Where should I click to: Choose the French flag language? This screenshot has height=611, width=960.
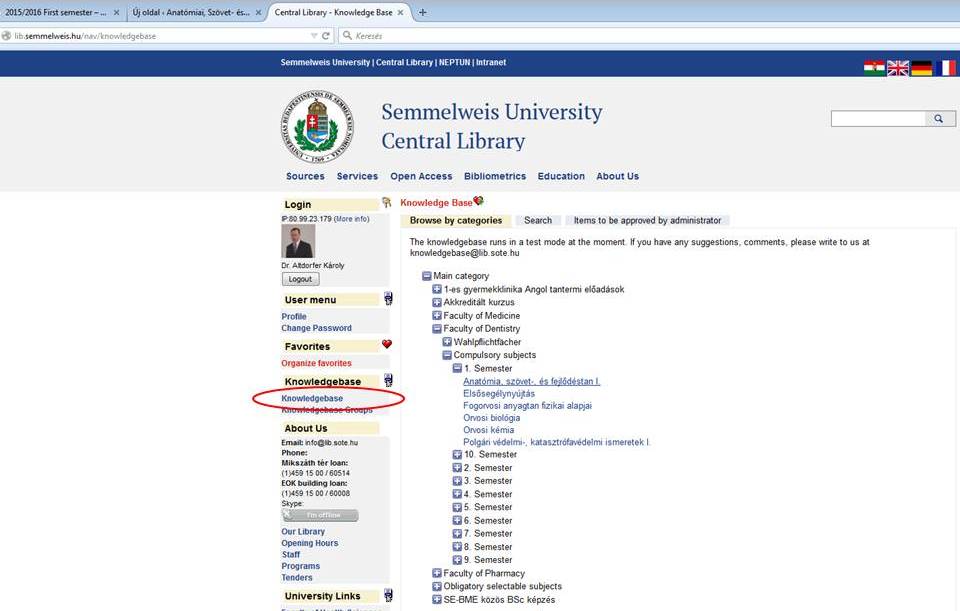[945, 68]
